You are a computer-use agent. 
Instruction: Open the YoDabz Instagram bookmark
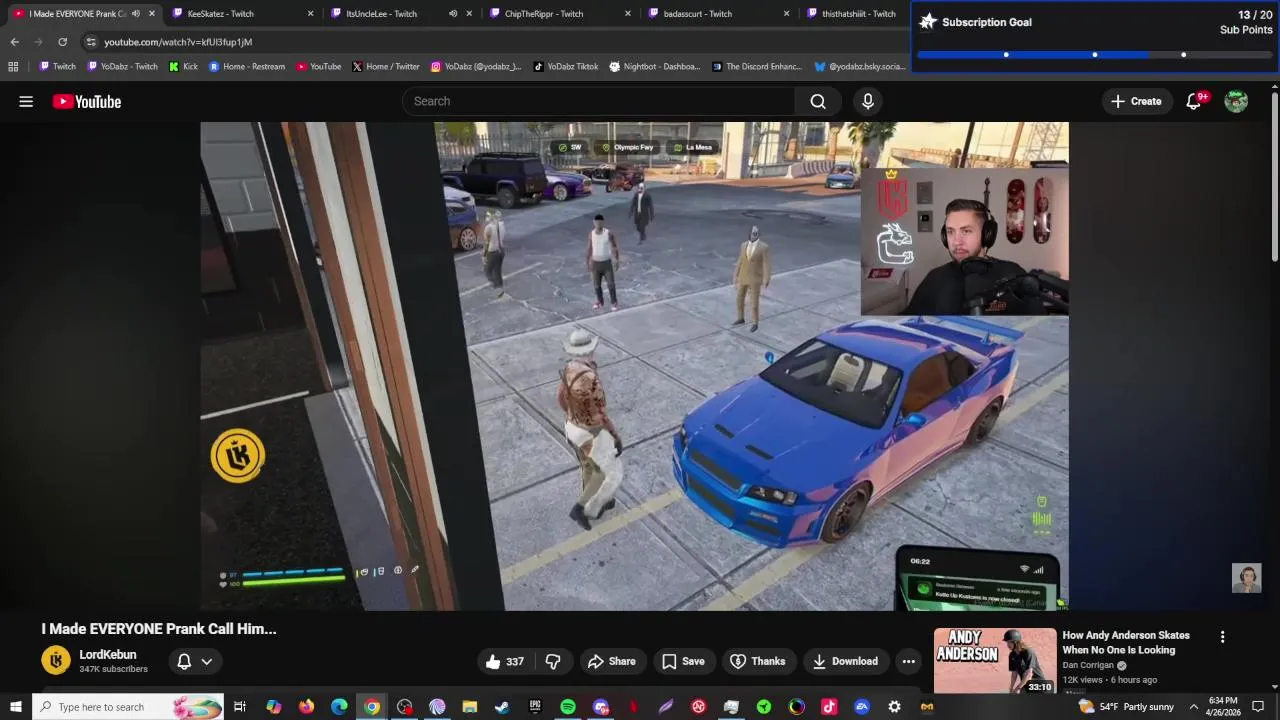[x=476, y=67]
